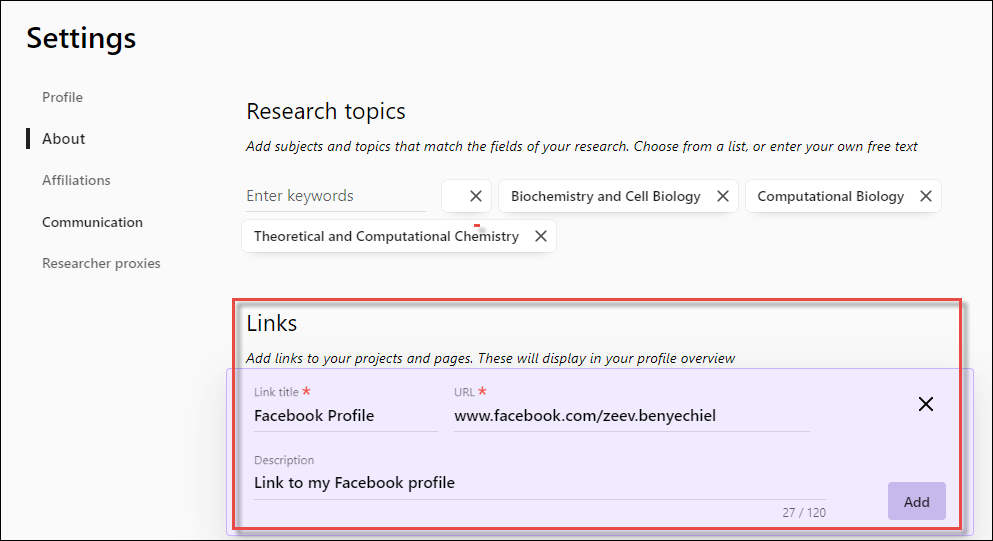
Task: Select the Computational Biology chip label
Action: point(830,196)
